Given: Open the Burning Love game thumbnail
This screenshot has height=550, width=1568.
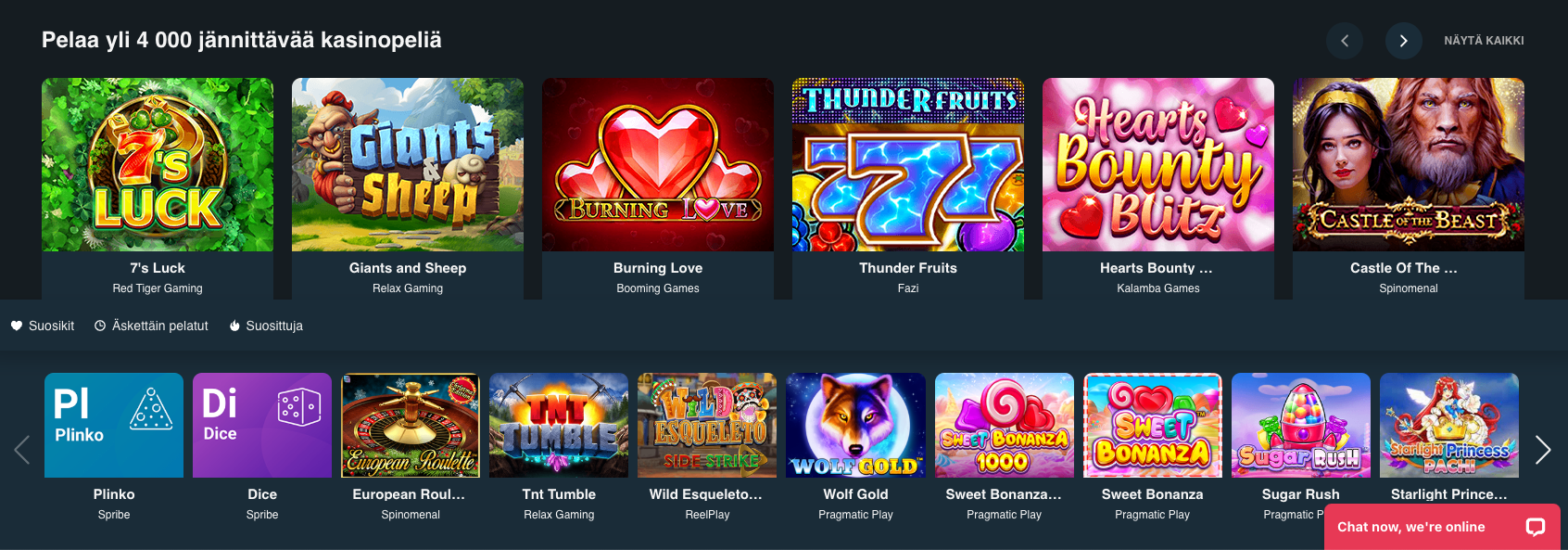Looking at the screenshot, I should [x=658, y=165].
